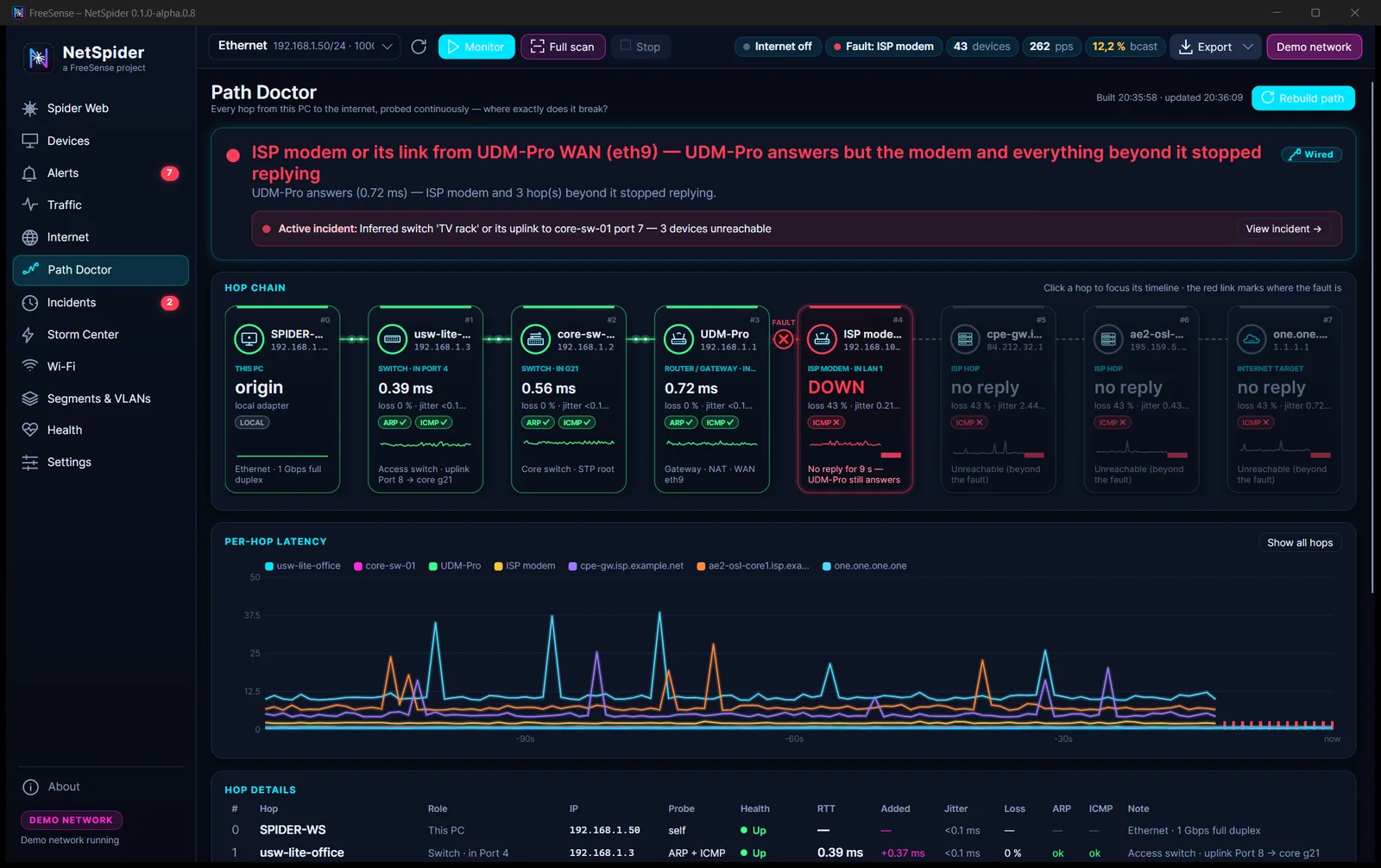Start the Monitor mode

476,47
